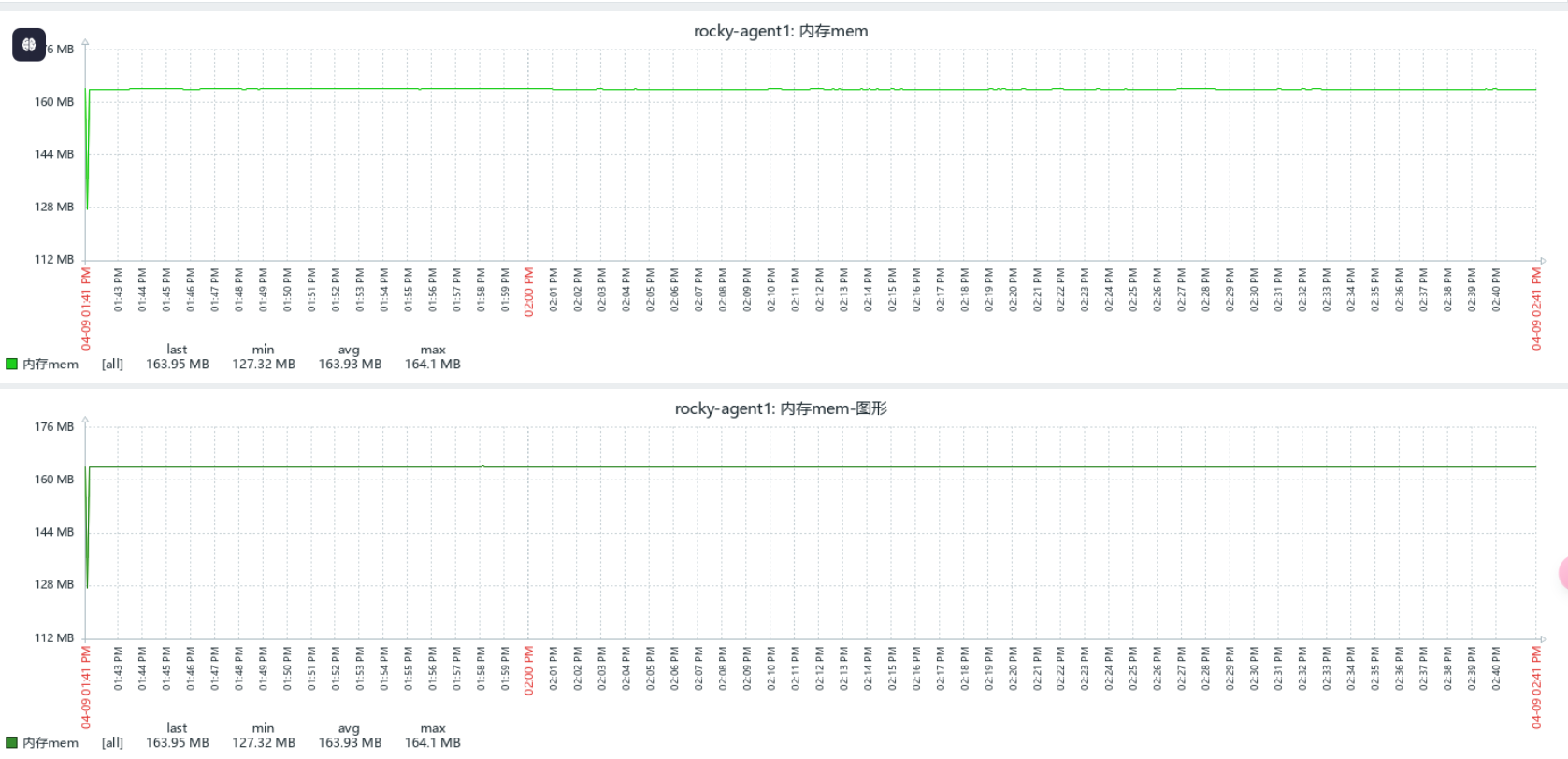Click the 02:40 PM time label on bottom graph

[x=1495, y=668]
